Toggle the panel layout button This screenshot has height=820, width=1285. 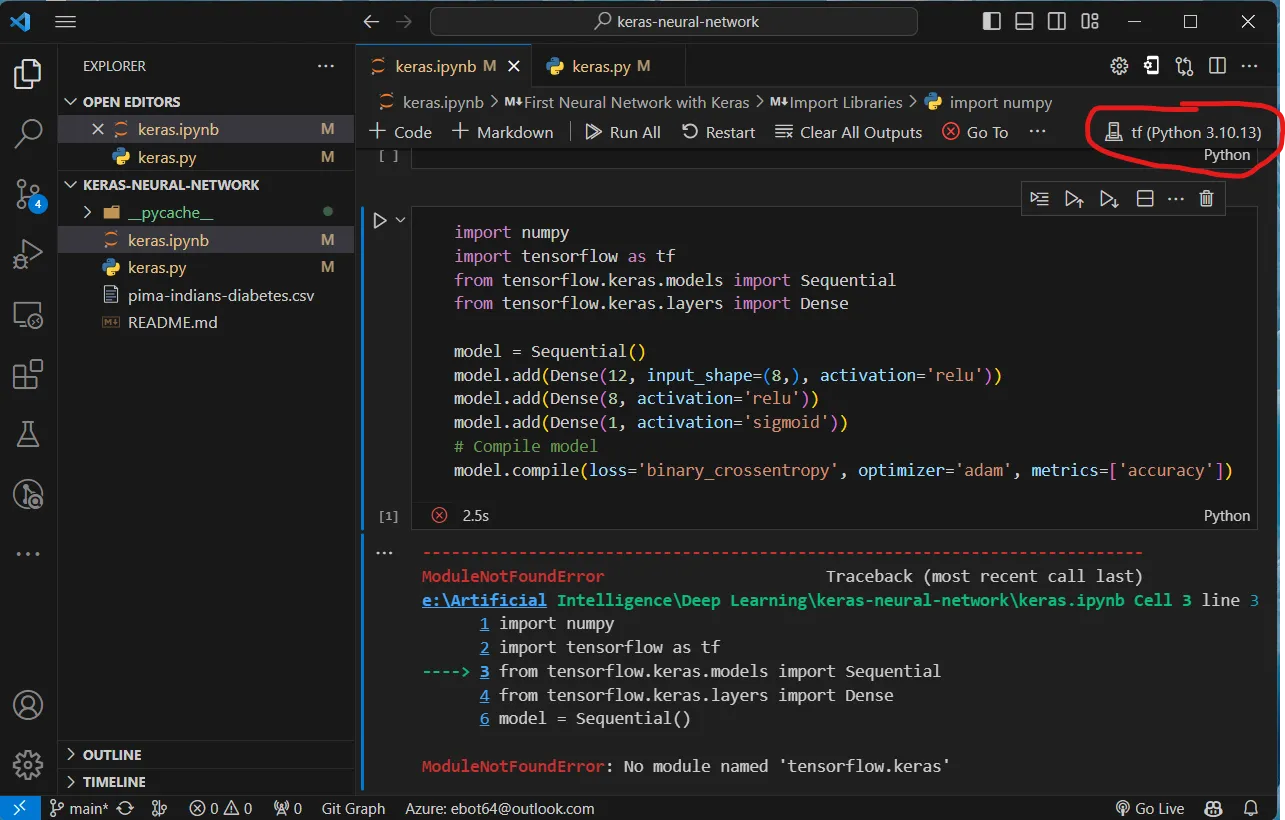(x=1024, y=21)
